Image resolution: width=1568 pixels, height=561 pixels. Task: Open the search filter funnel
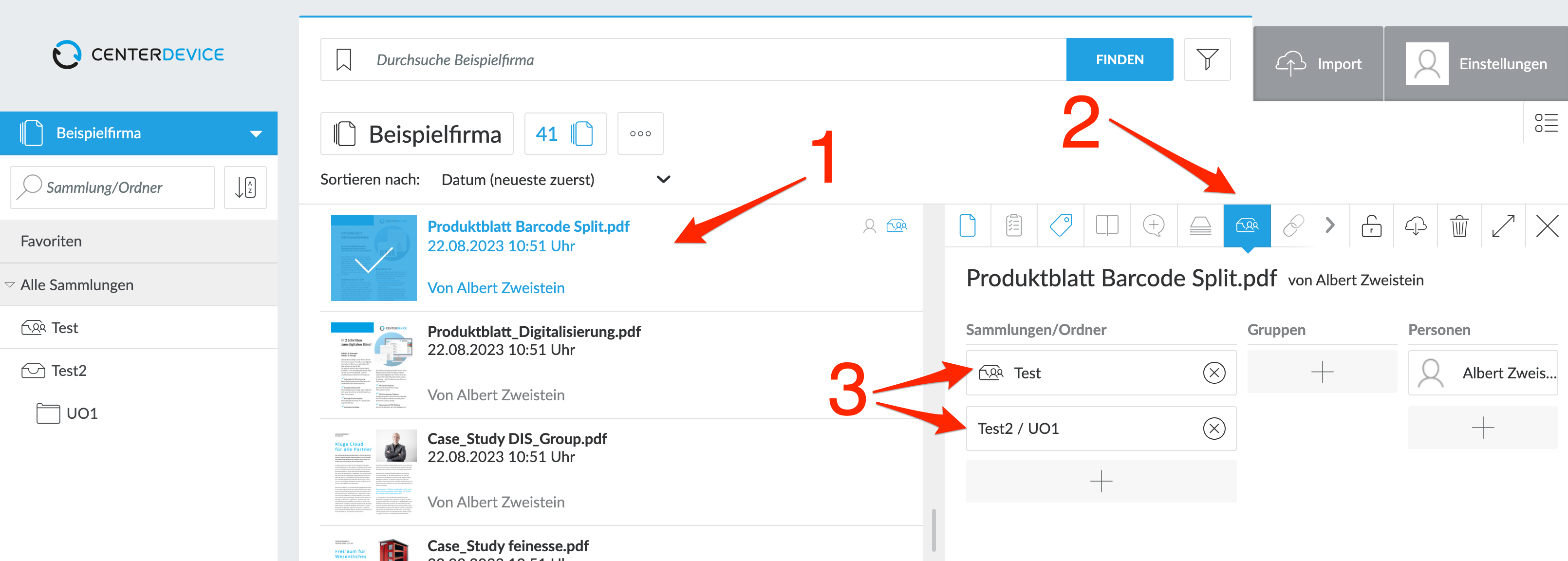coord(1207,59)
